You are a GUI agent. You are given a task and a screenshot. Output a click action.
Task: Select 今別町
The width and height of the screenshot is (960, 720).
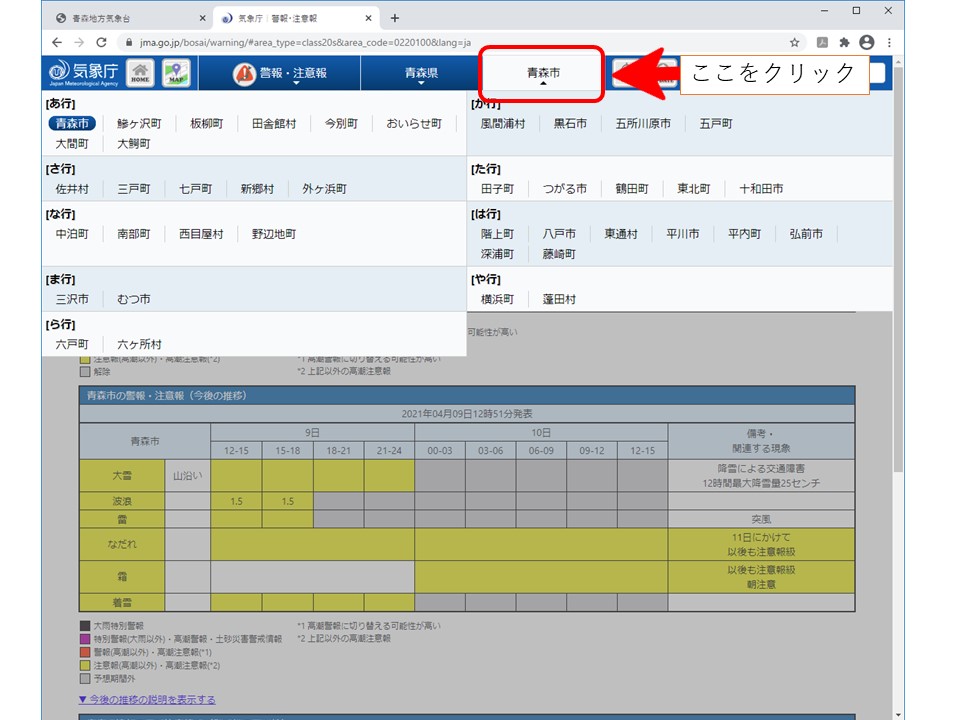click(x=341, y=123)
